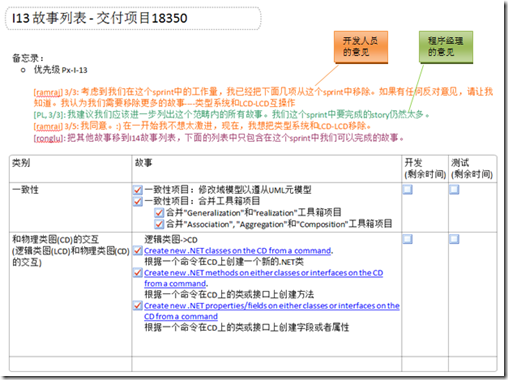Screen dimensions: 508x380
Task: Check the 测试 box in the 一致性 row
Action: (x=454, y=190)
